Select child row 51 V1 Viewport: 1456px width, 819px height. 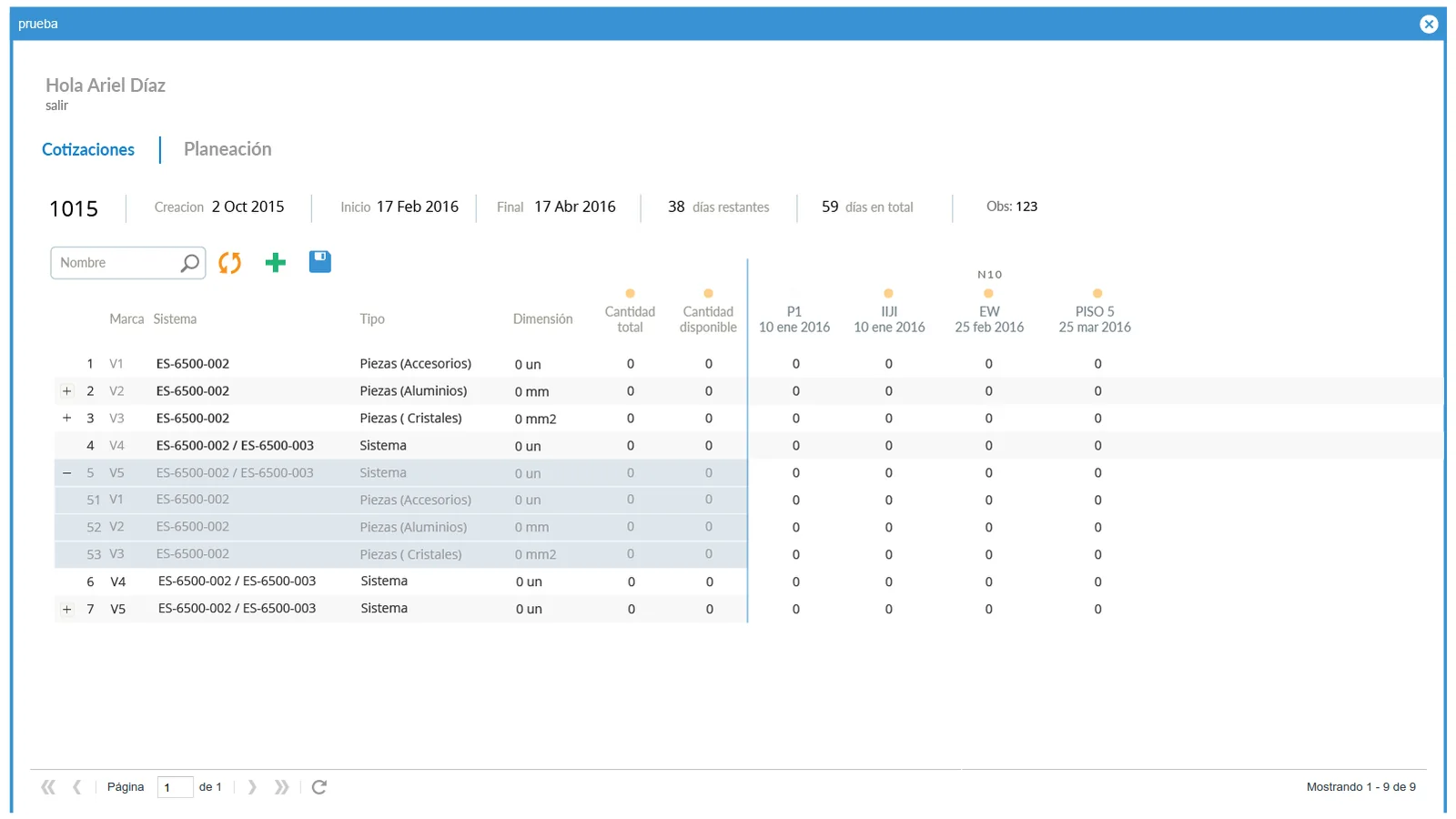(x=400, y=500)
